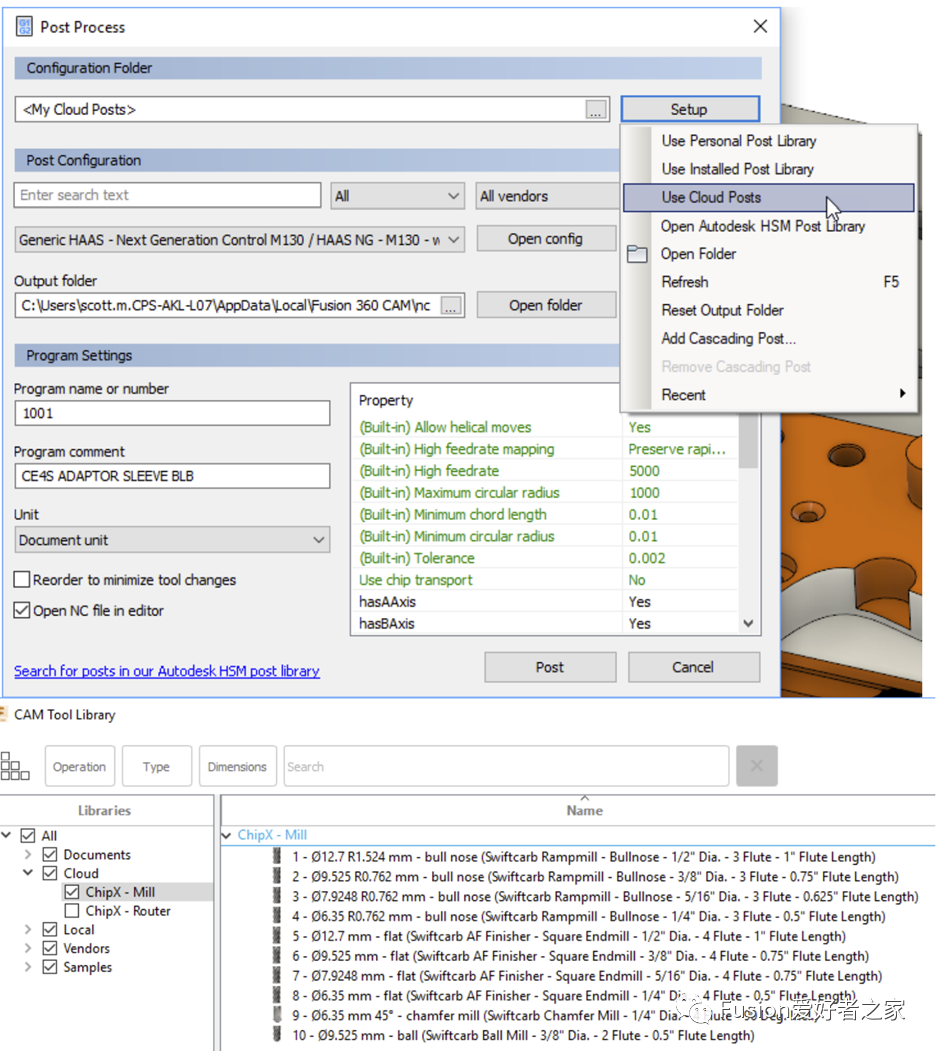The height and width of the screenshot is (1051, 936).
Task: Click the (Built-in) Tolerance property row
Action: (544, 558)
